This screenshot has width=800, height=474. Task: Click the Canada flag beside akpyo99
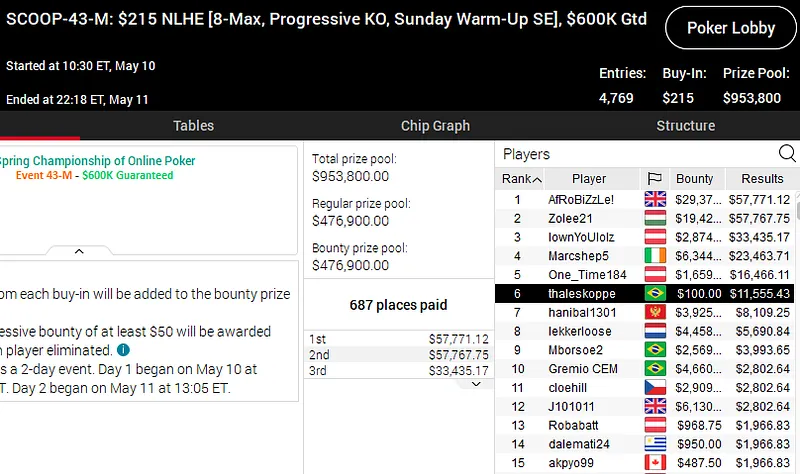pyautogui.click(x=655, y=463)
